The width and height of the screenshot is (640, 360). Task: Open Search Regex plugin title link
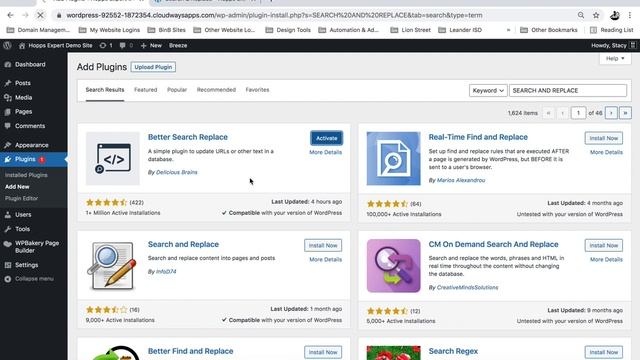[453, 351]
